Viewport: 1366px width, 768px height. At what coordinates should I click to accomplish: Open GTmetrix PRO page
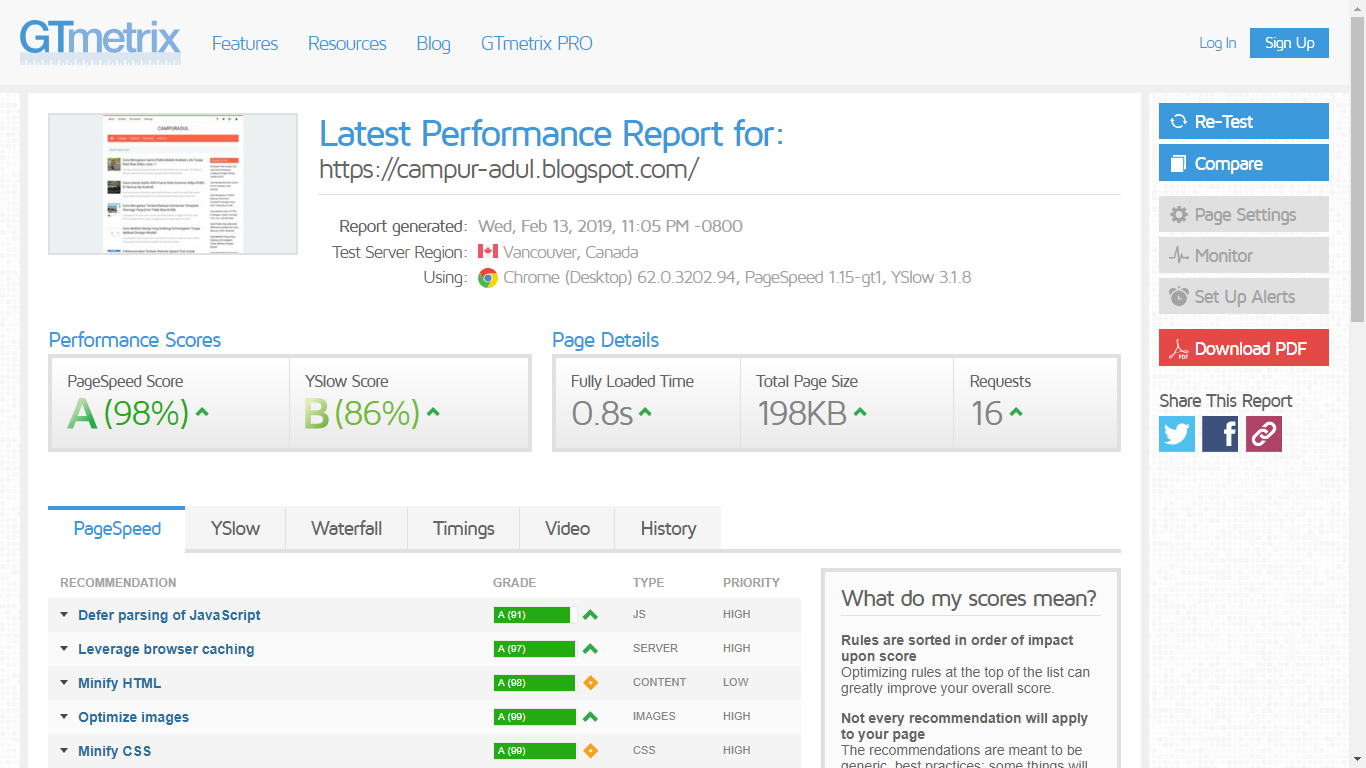pos(537,43)
